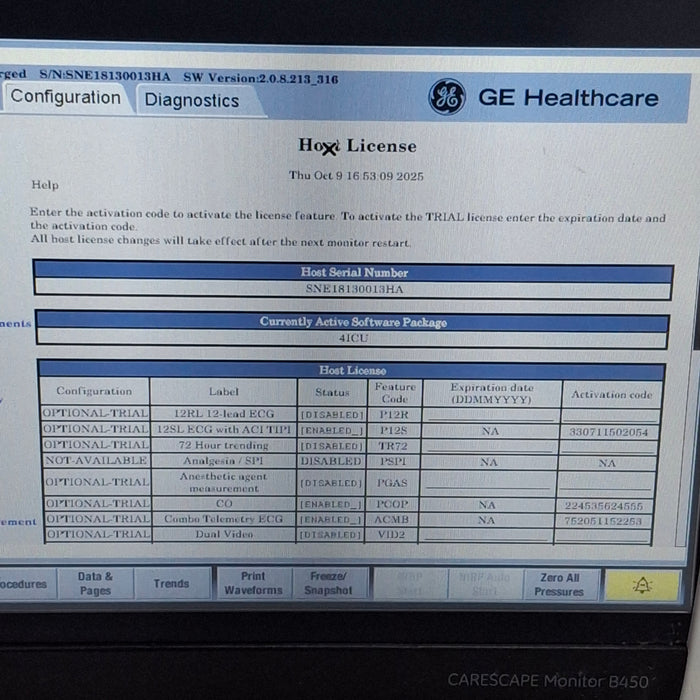This screenshot has width=700, height=700.
Task: Tap Freeze/Snapshot button
Action: tap(329, 583)
